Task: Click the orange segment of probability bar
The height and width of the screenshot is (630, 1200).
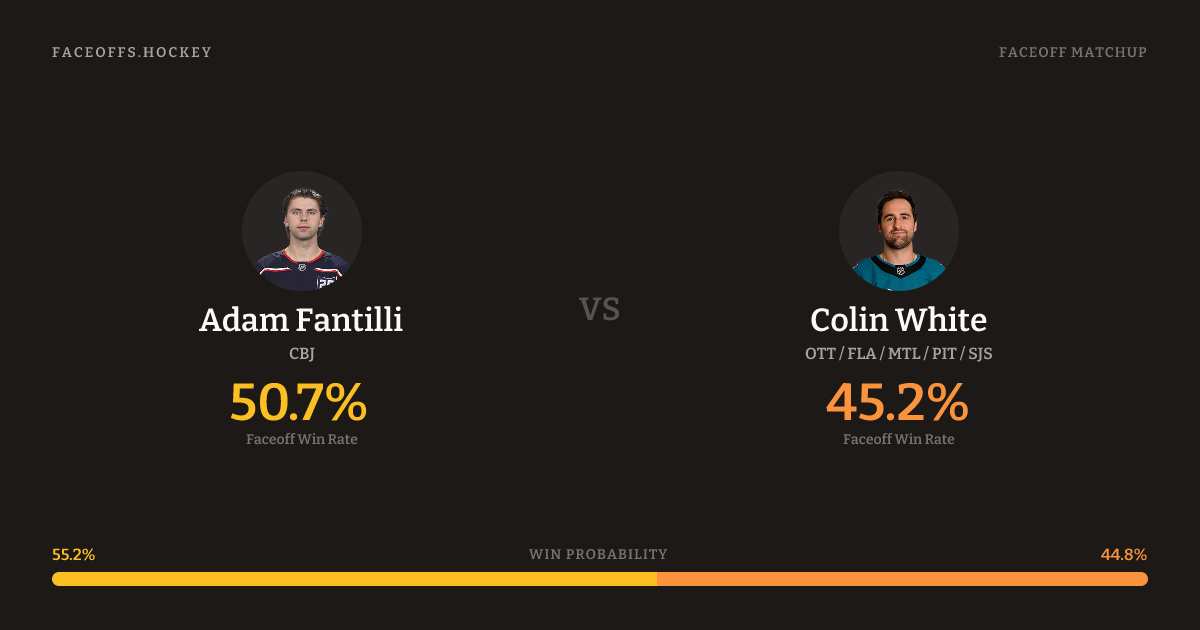Action: (x=902, y=579)
